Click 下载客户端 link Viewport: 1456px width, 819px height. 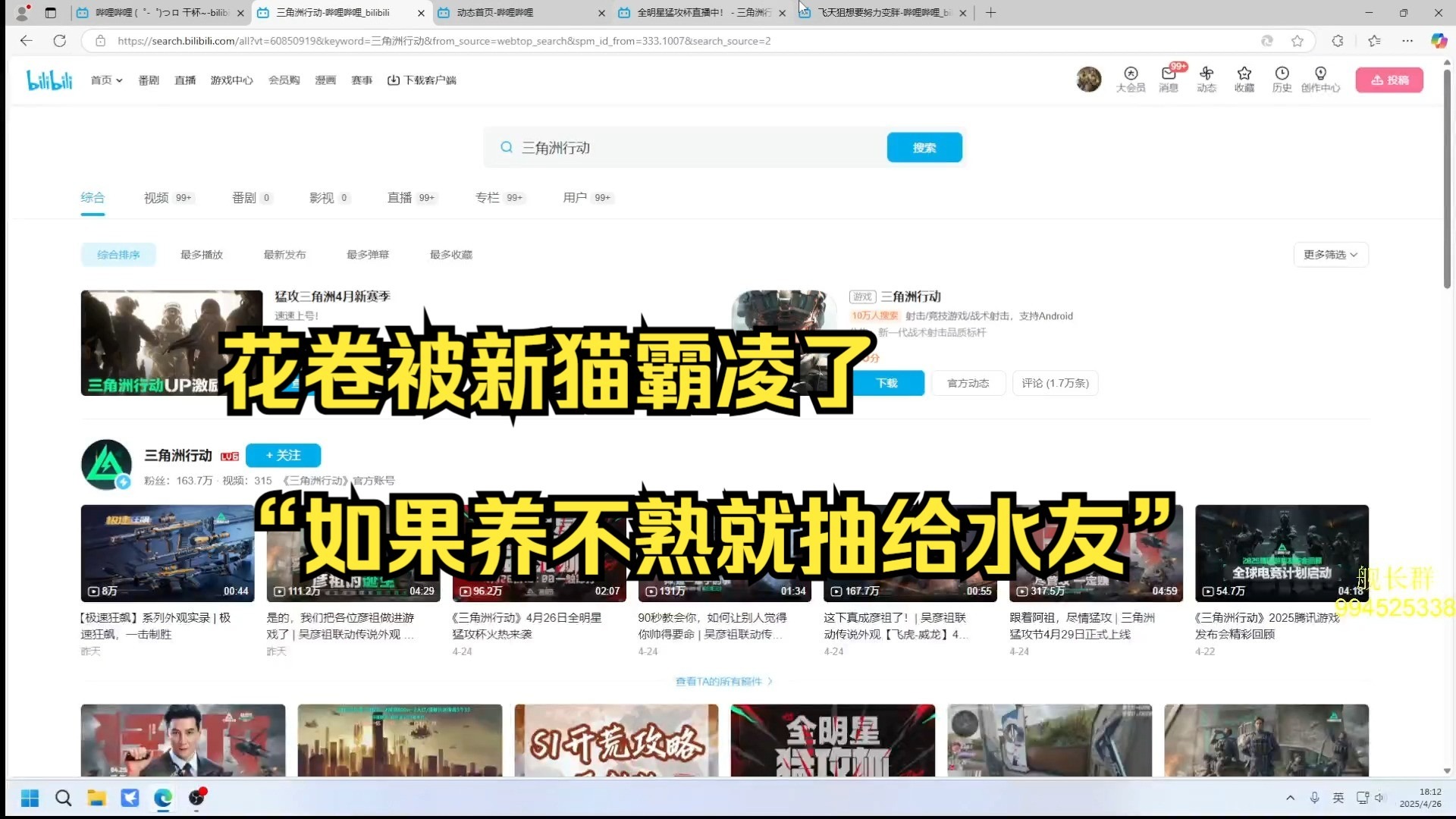[x=422, y=80]
